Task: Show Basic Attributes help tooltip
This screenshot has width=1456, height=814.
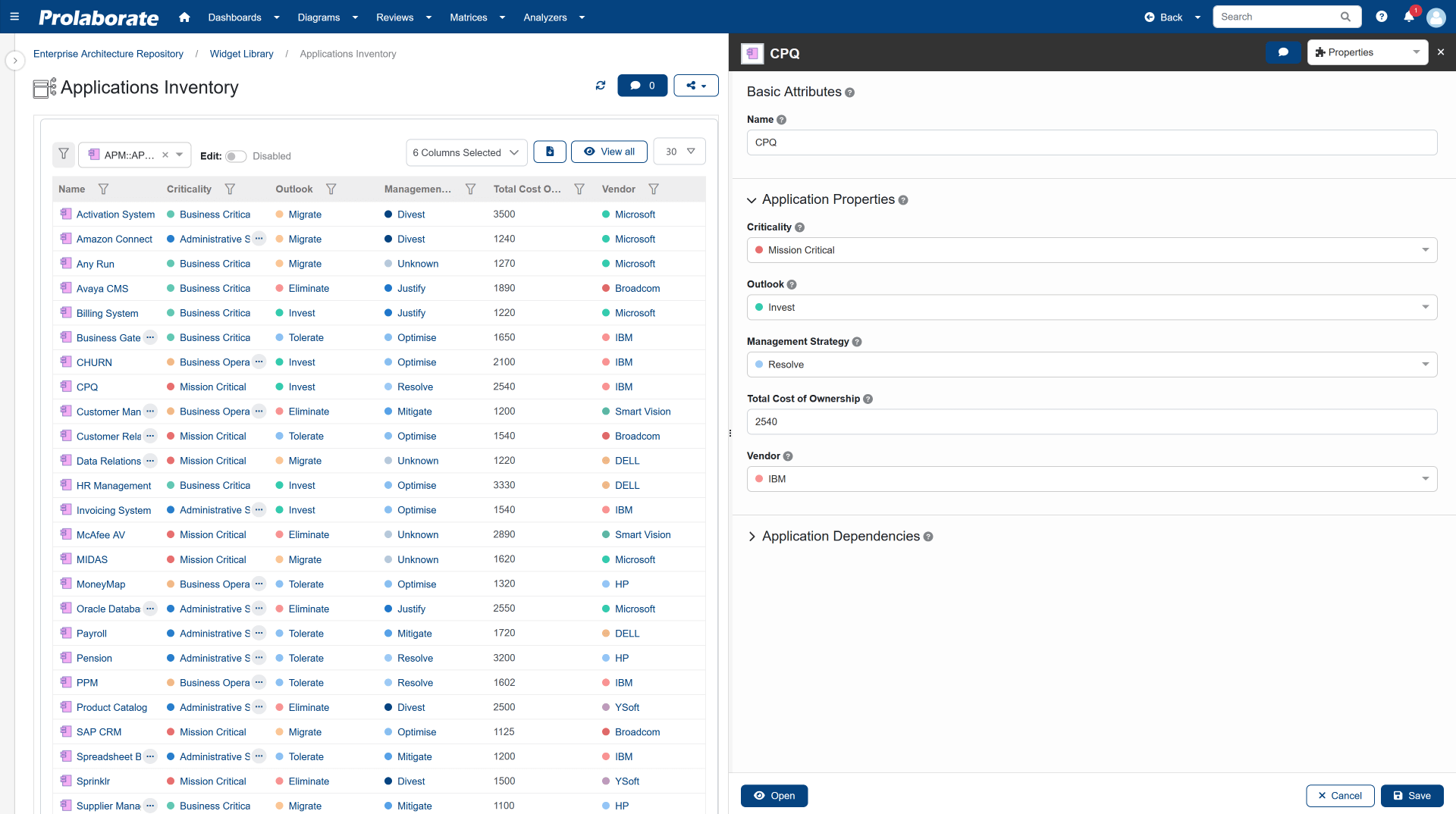Action: pyautogui.click(x=850, y=92)
